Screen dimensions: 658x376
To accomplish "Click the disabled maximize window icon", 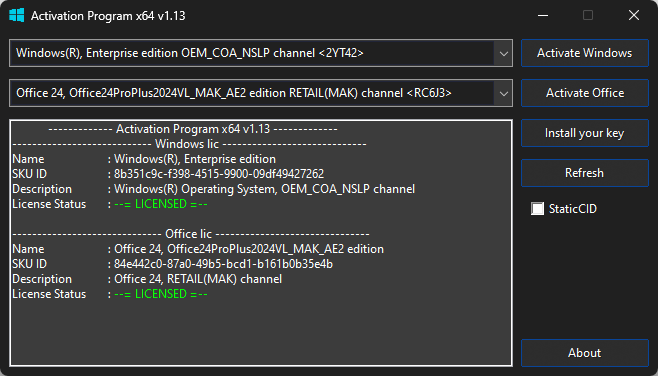I will point(588,16).
